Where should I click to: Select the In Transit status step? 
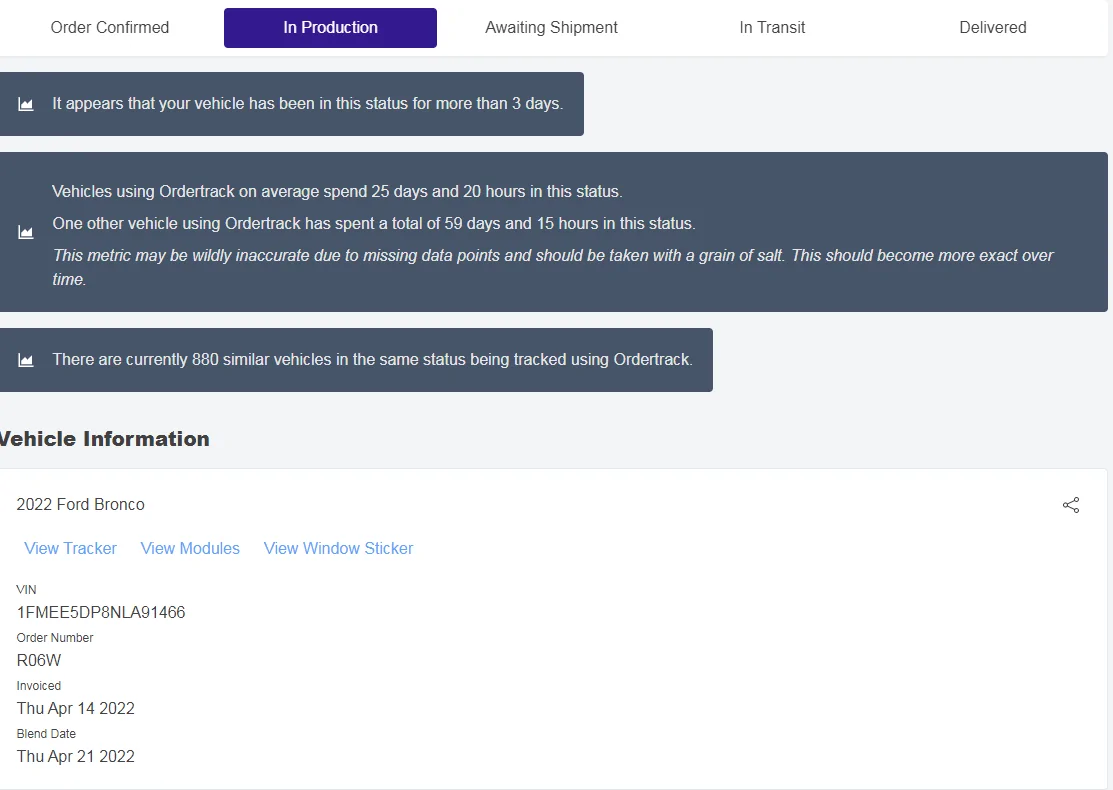[772, 28]
